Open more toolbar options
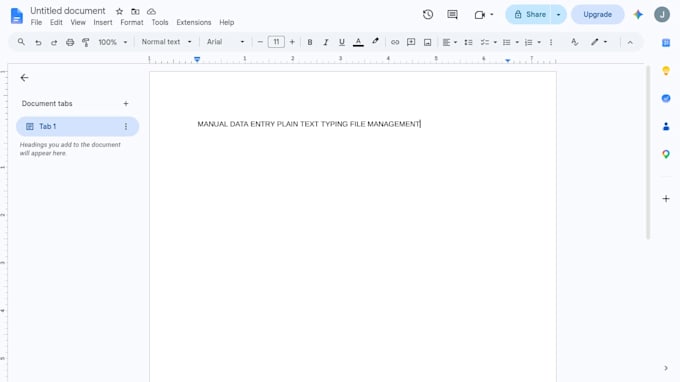Image resolution: width=680 pixels, height=382 pixels. [x=551, y=42]
